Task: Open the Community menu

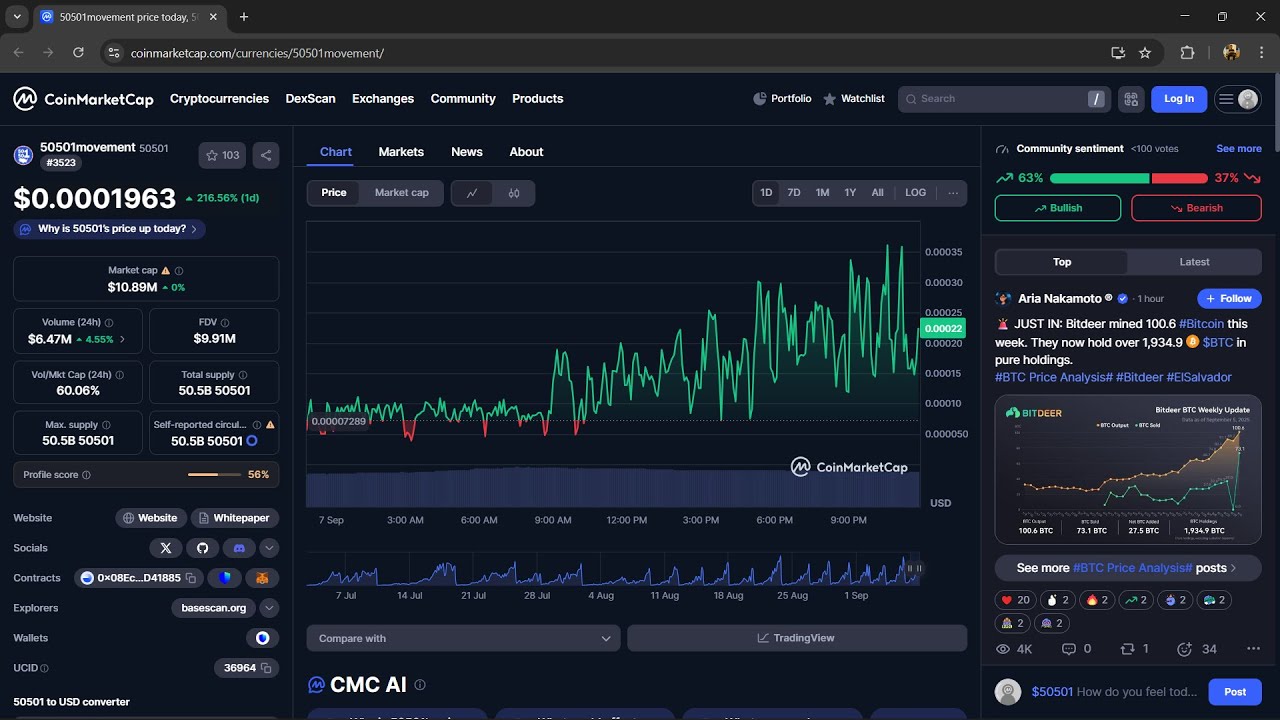Action: pyautogui.click(x=463, y=99)
